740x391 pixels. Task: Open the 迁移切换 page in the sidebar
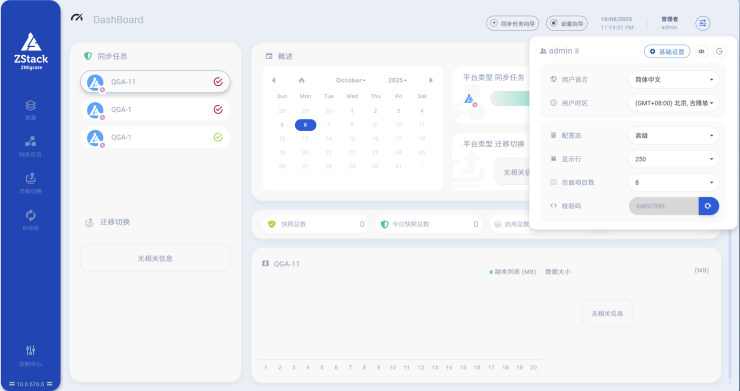(31, 184)
